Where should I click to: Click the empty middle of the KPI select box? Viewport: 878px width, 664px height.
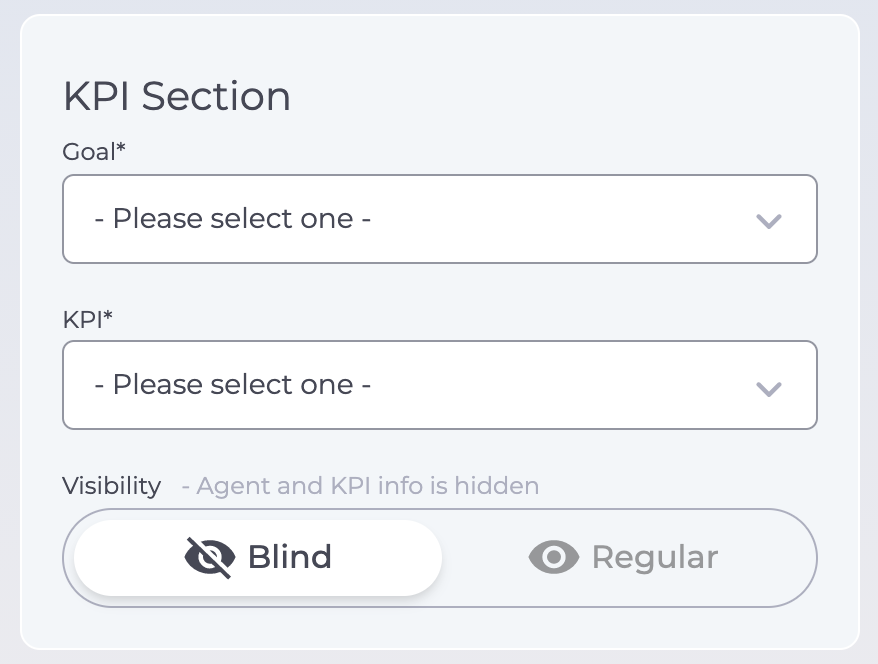(x=560, y=385)
